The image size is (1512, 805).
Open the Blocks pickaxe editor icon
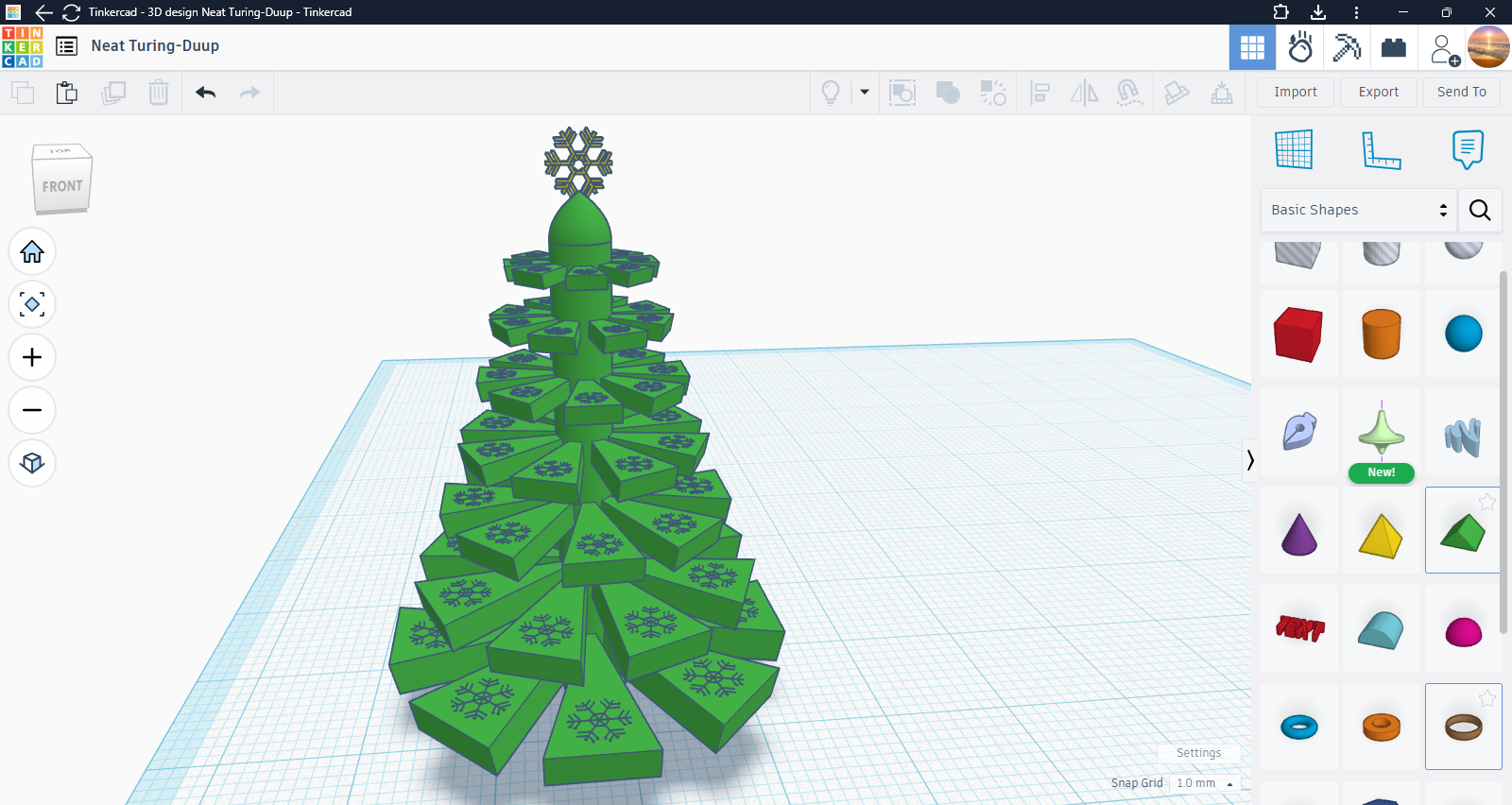coord(1347,47)
